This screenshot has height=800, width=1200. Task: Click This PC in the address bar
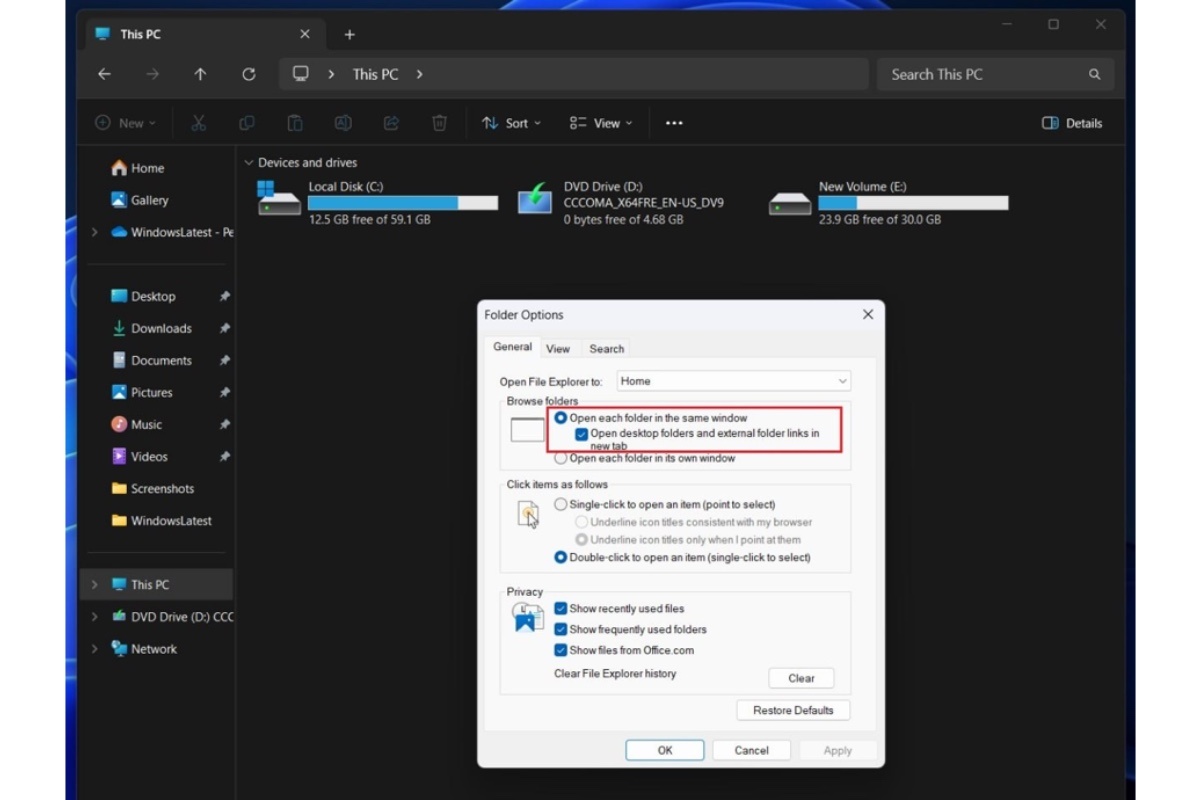coord(375,74)
